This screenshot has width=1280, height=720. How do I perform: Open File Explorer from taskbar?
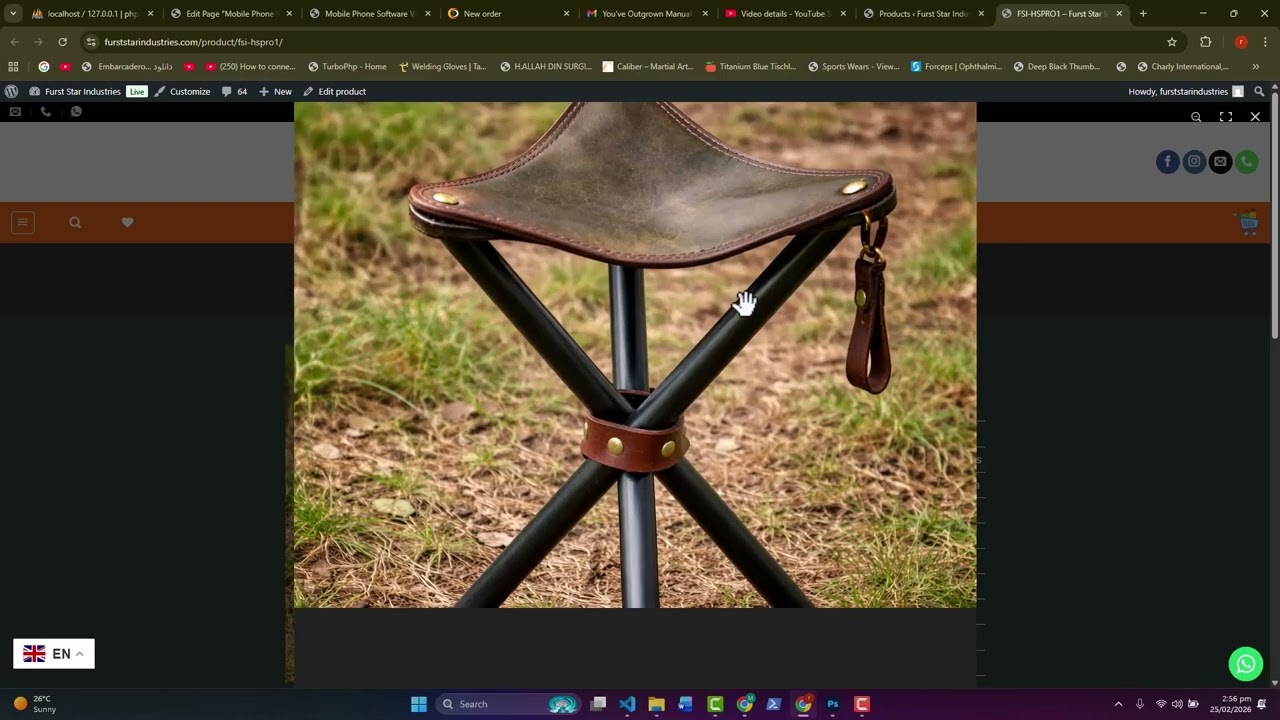(x=656, y=704)
